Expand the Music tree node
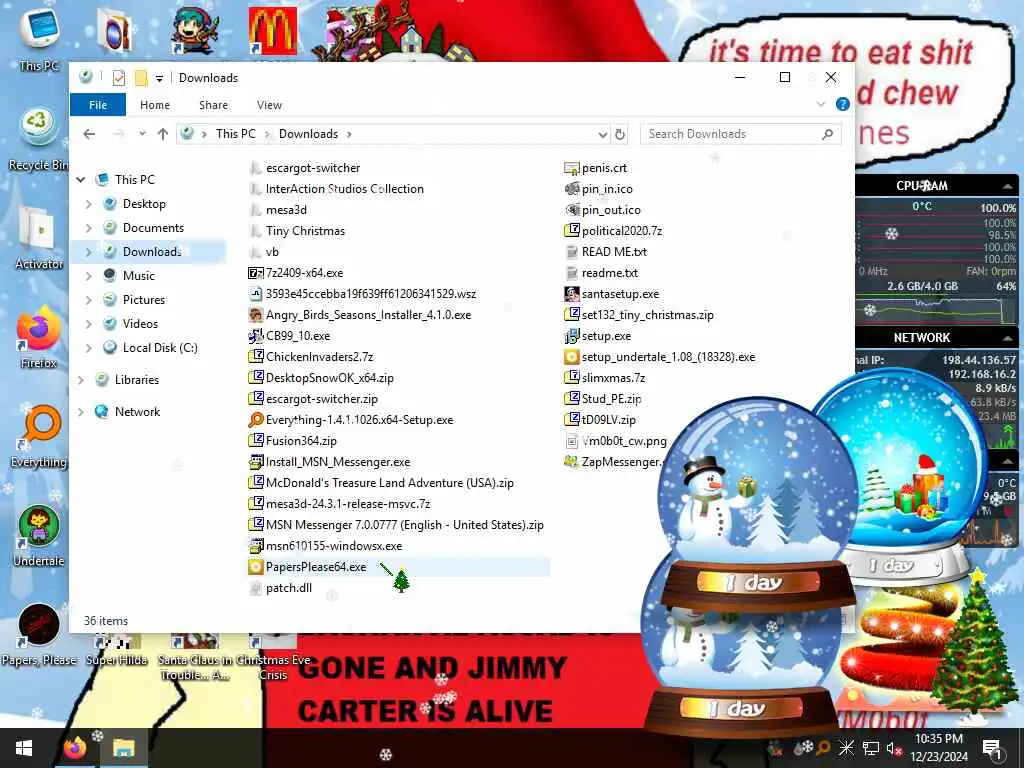The width and height of the screenshot is (1024, 768). [89, 276]
